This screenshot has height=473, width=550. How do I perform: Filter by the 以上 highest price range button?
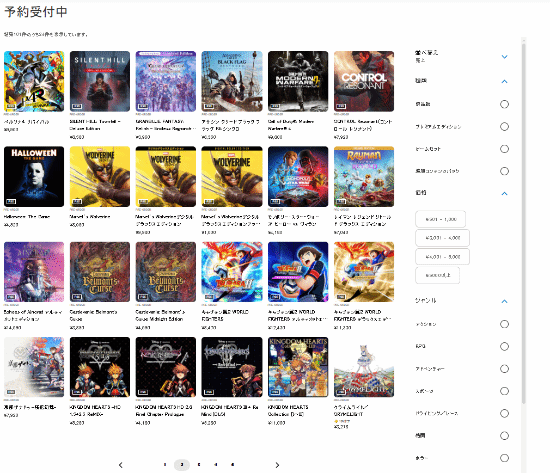point(437,275)
